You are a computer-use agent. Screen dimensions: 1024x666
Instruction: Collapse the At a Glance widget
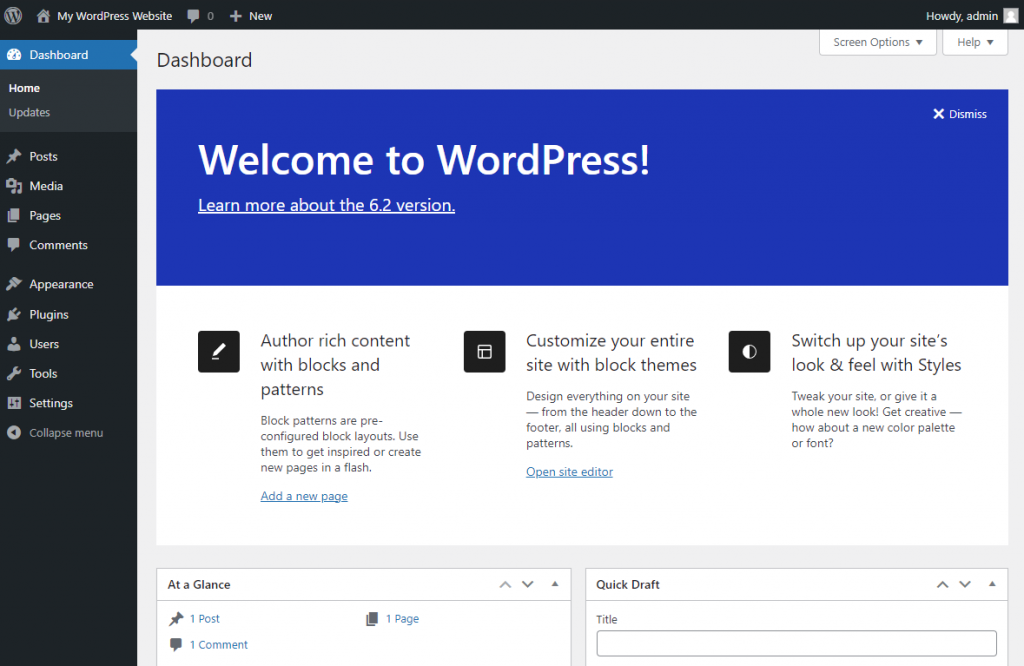coord(555,584)
